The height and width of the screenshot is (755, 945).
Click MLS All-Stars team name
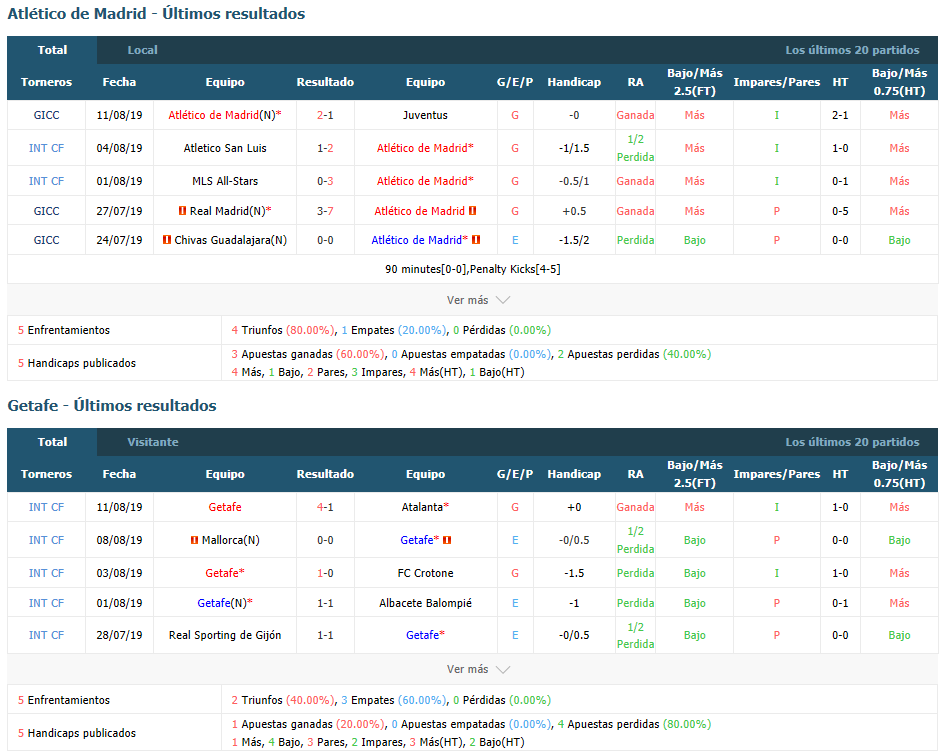(x=225, y=181)
